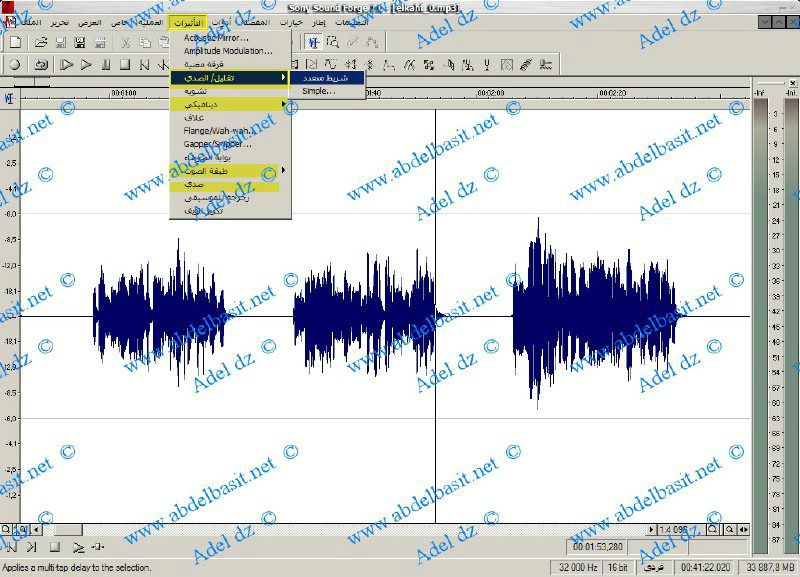Click the tuning fork process icon
This screenshot has height=577, width=800.
click(487, 64)
